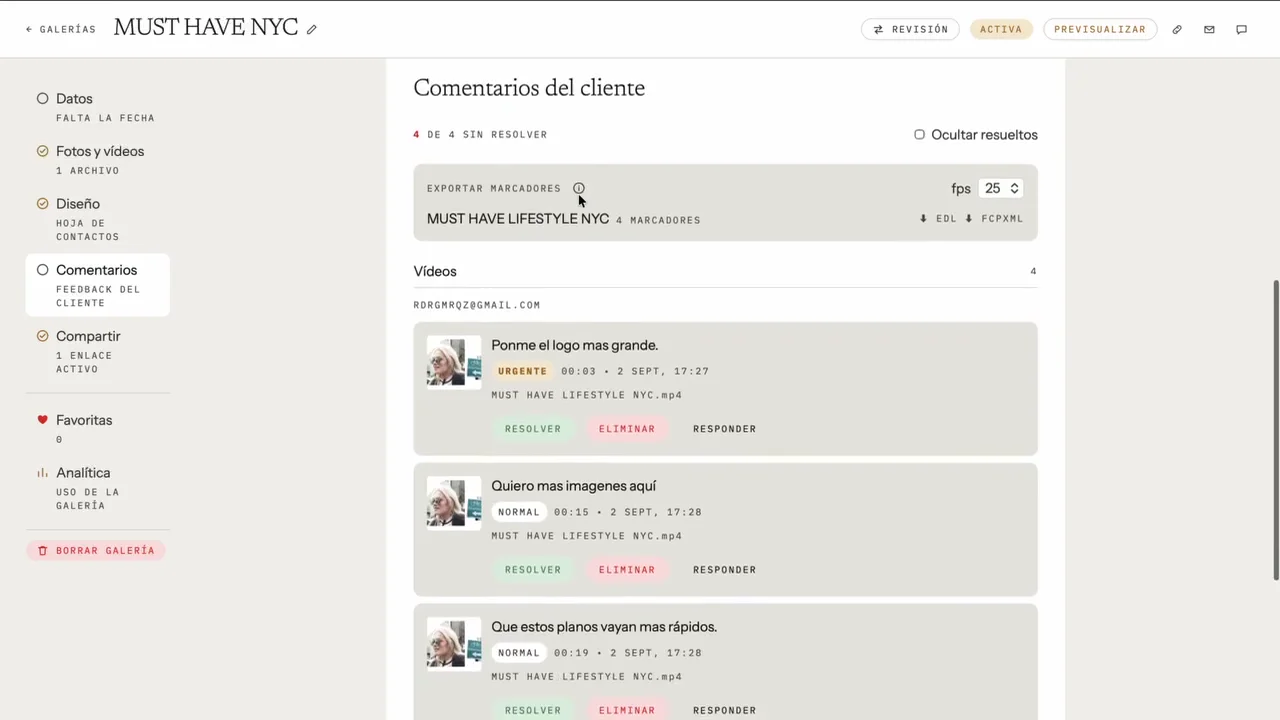This screenshot has height=720, width=1280.
Task: Open thumbnail of 'Ponme el logo mas grande' comment
Action: (x=454, y=362)
